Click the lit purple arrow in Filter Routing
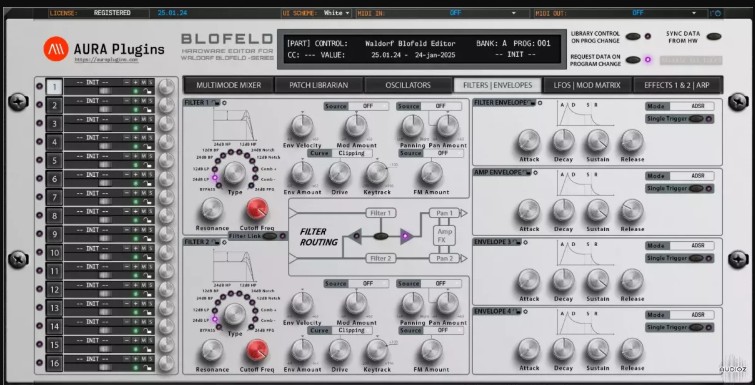Viewport: 755px width, 385px height. point(406,236)
